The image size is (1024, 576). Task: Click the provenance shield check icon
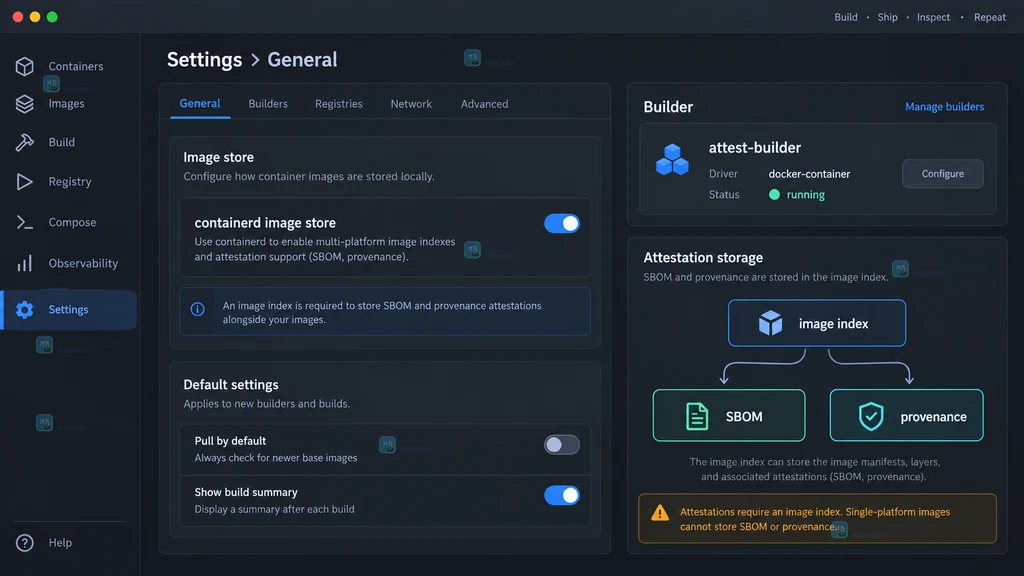pyautogui.click(x=871, y=416)
